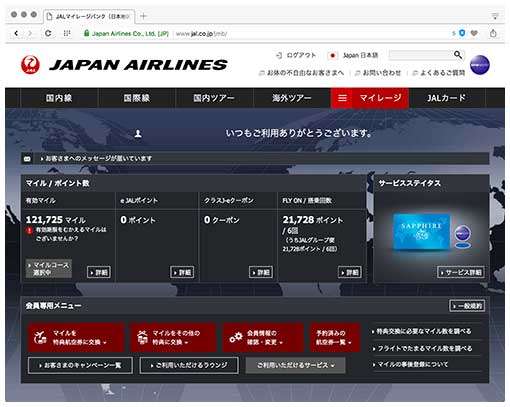Expand マイルをその他の特典に交換 dropdown
The height and width of the screenshot is (407, 510).
pyautogui.click(x=173, y=337)
